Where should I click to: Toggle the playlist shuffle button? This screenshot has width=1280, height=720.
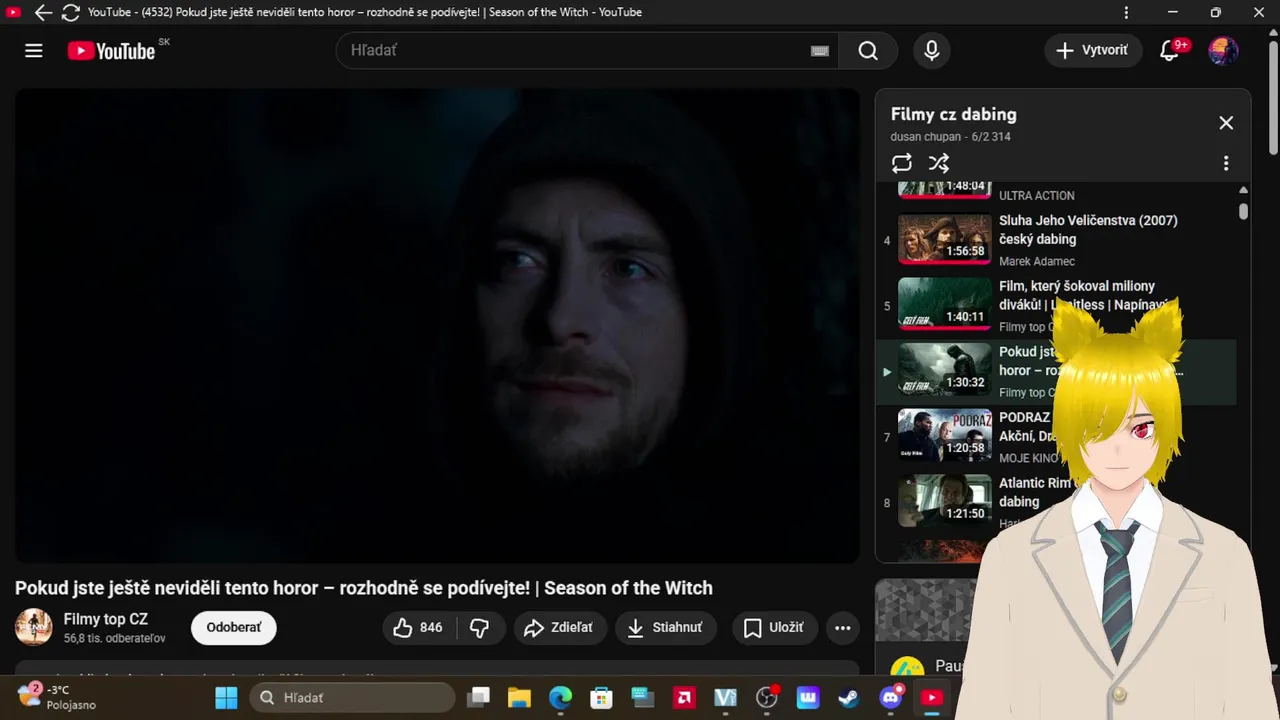point(939,163)
